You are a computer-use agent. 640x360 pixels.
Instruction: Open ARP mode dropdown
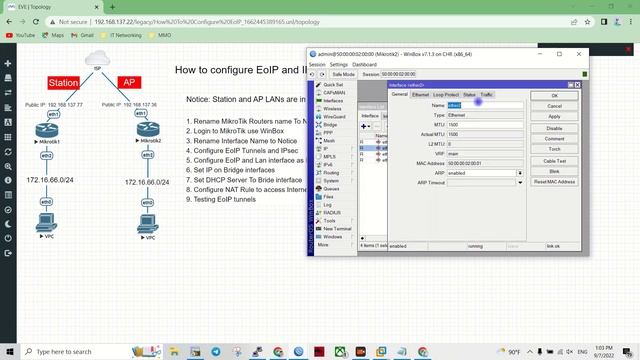tap(520, 173)
